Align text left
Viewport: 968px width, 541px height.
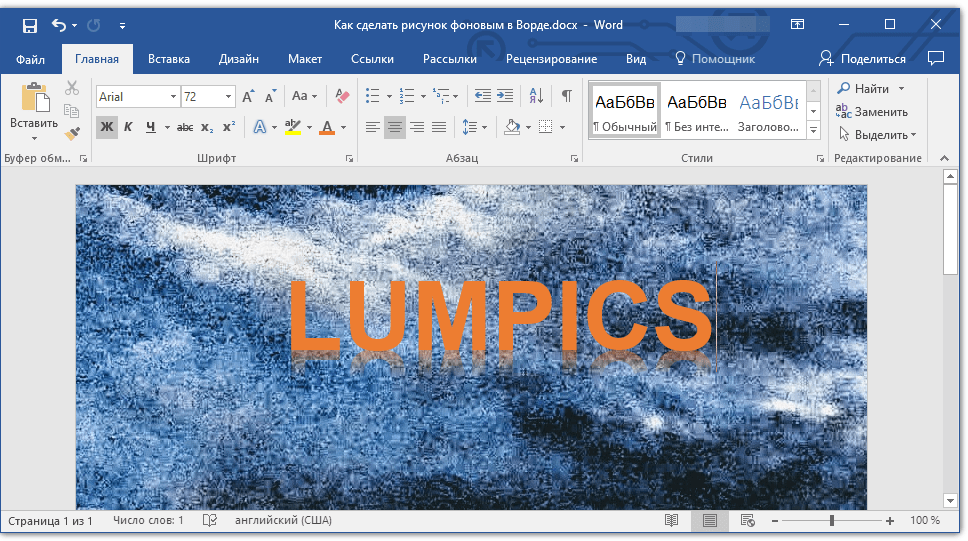pos(372,128)
